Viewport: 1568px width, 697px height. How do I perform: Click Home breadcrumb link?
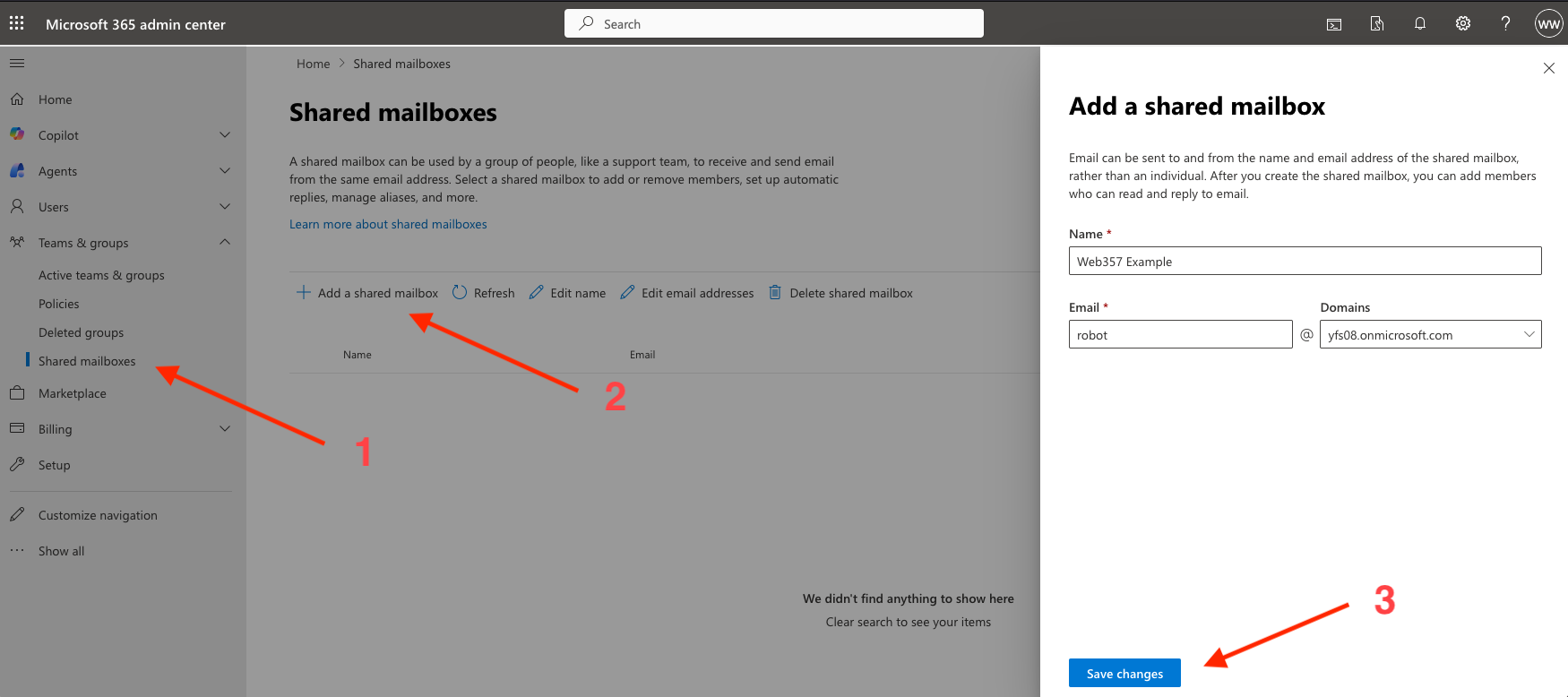(313, 64)
